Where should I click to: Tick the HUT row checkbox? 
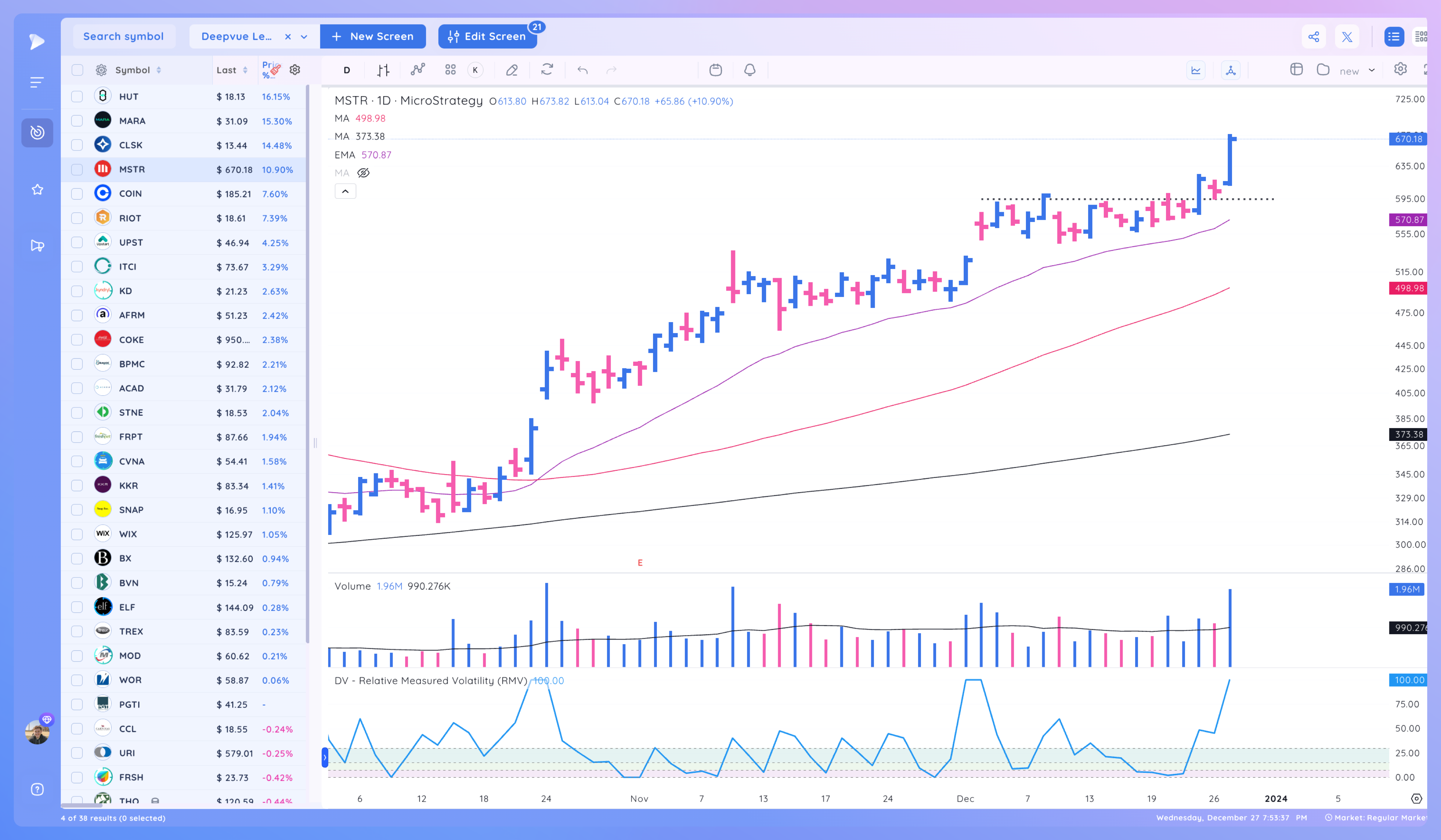(x=77, y=97)
